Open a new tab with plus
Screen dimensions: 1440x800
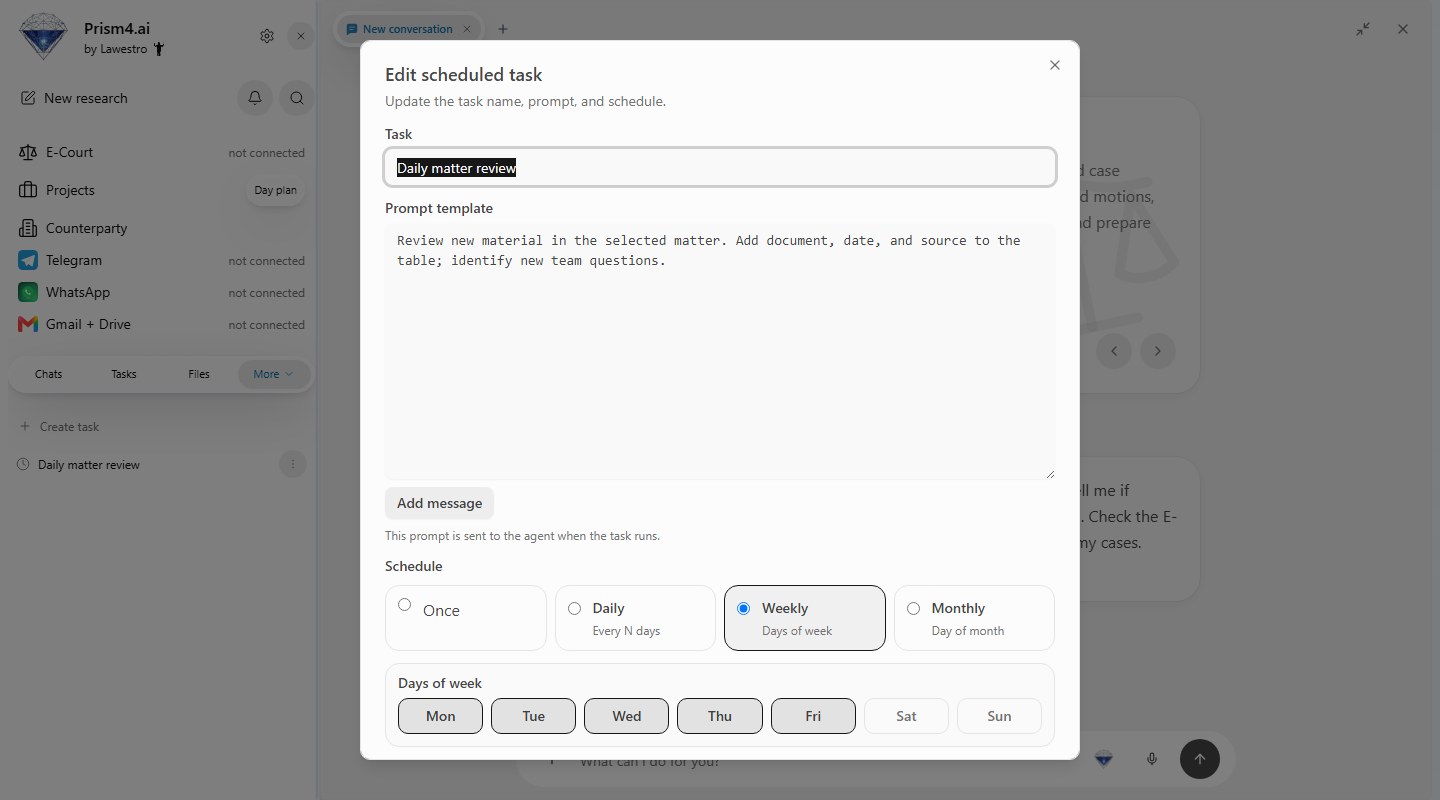click(x=503, y=29)
